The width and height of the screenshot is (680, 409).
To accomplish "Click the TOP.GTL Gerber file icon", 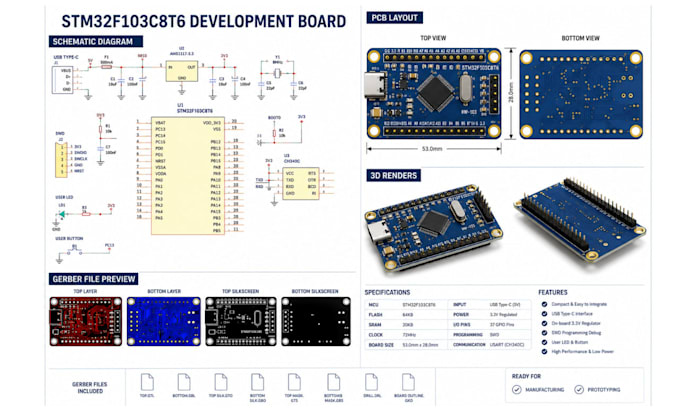I will [x=147, y=382].
